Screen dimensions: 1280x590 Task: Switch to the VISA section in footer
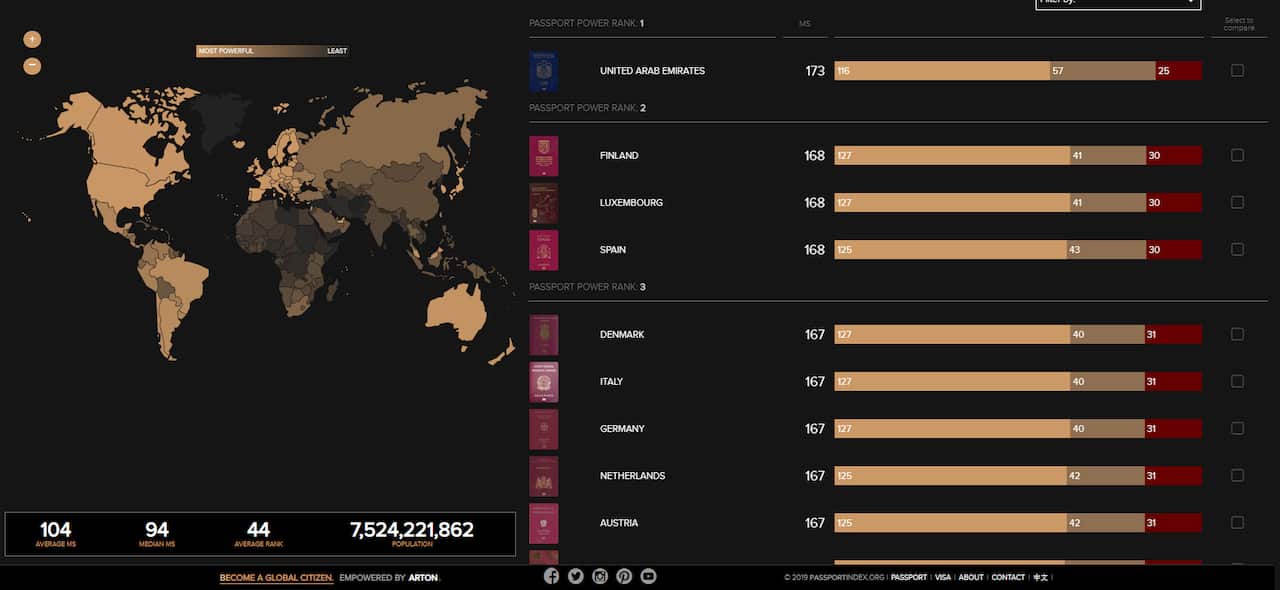pyautogui.click(x=942, y=577)
